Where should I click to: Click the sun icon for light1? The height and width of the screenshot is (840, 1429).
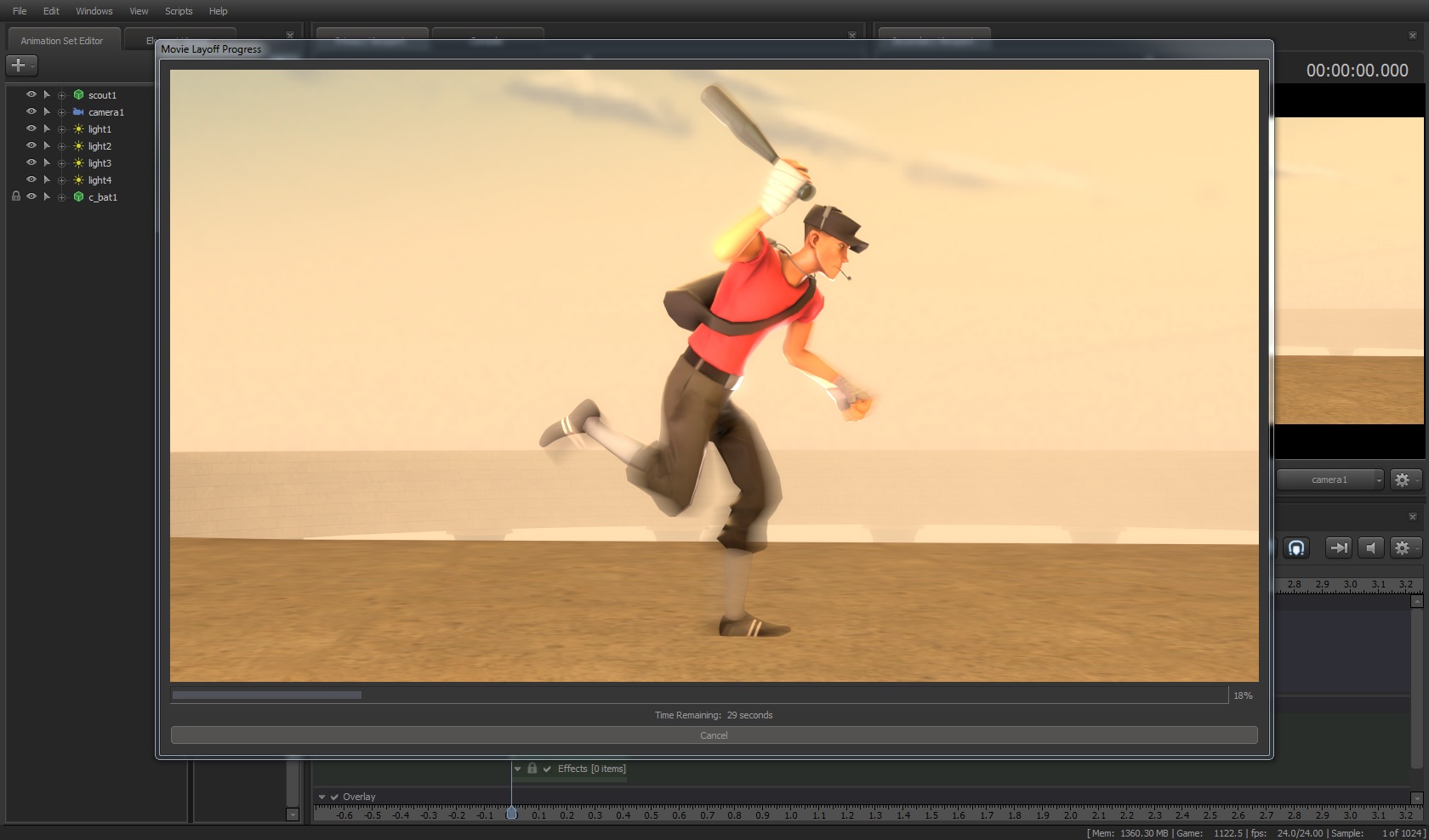(78, 129)
